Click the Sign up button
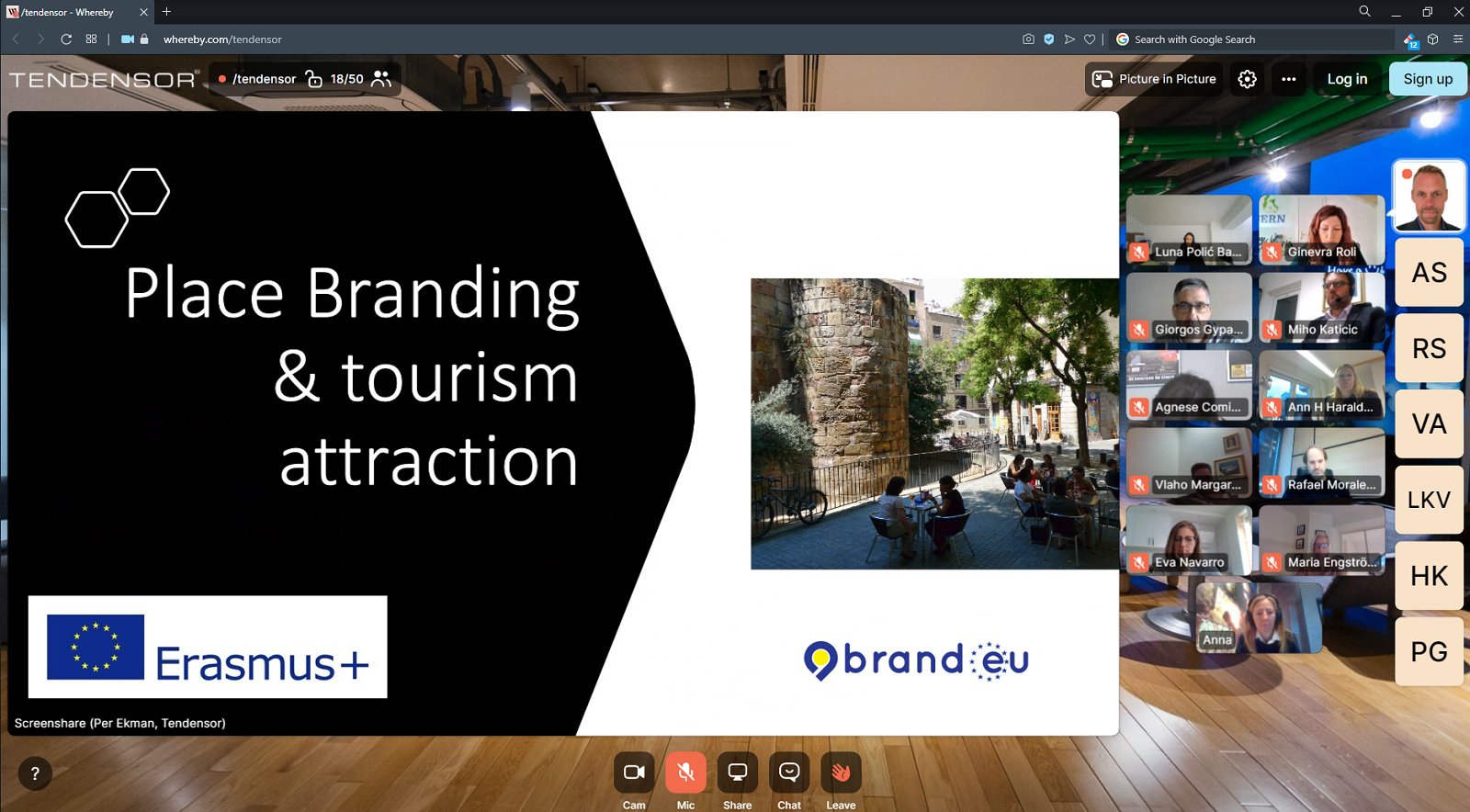Image resolution: width=1470 pixels, height=812 pixels. tap(1428, 79)
